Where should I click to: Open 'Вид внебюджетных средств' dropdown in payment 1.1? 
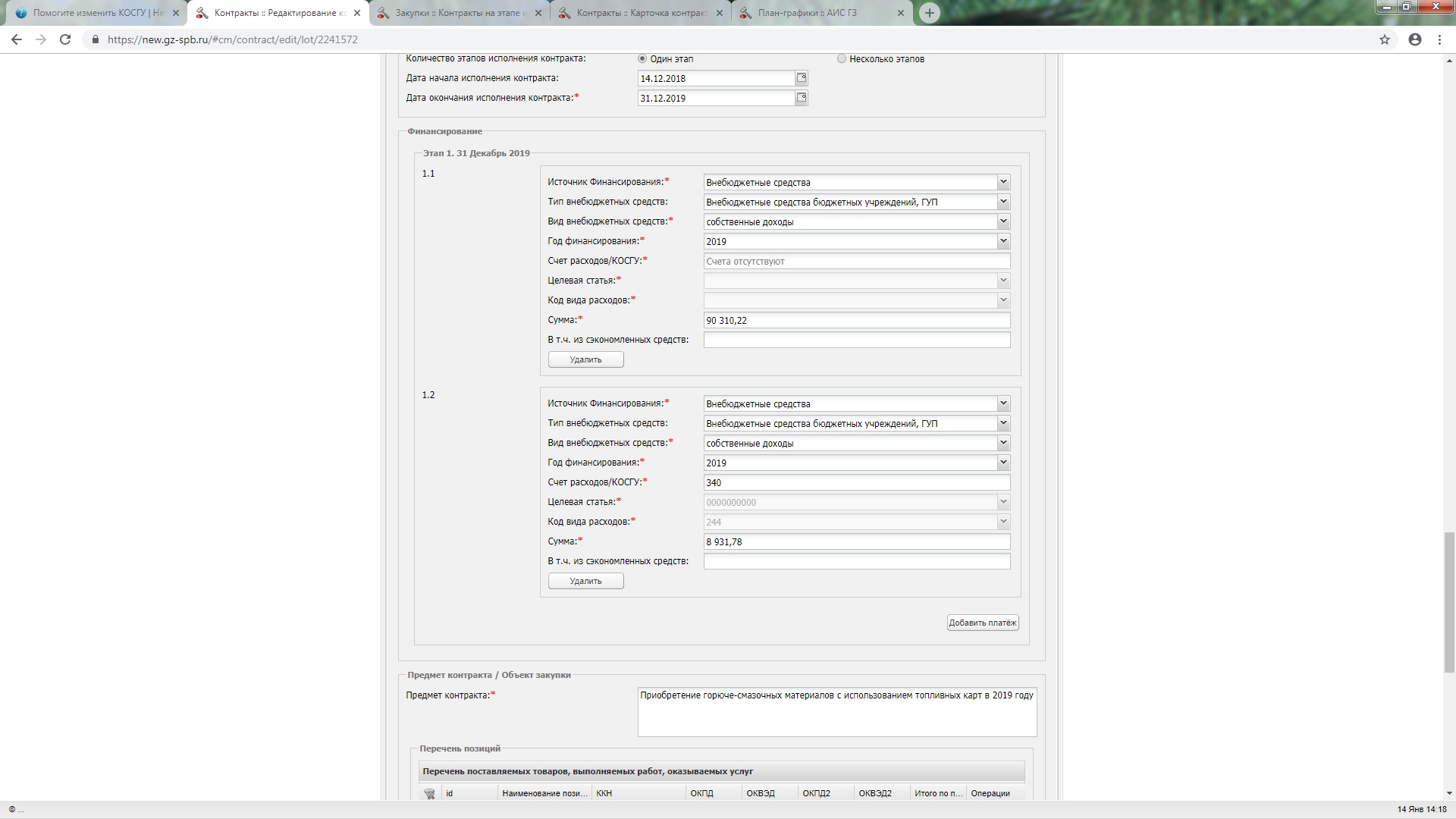coord(1003,221)
